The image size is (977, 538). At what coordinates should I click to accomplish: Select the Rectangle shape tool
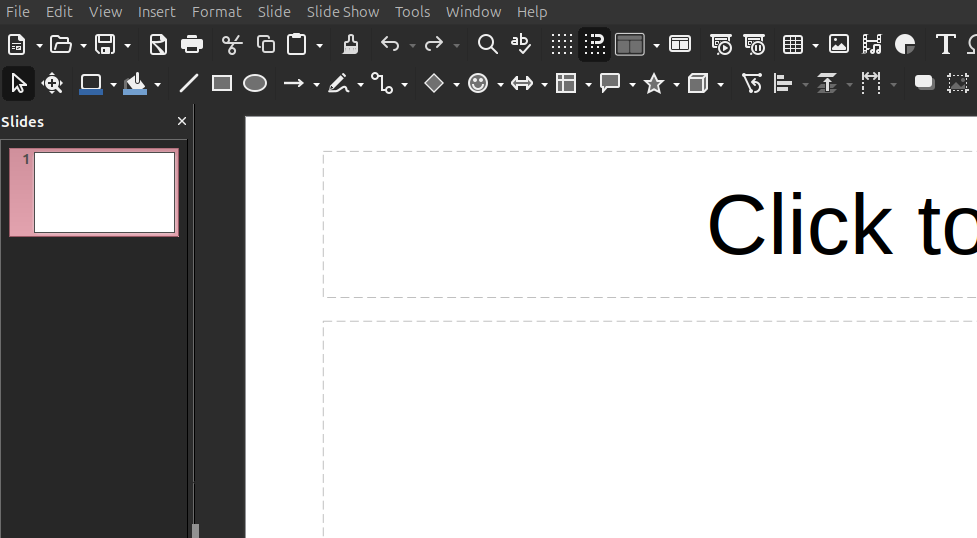tap(222, 84)
